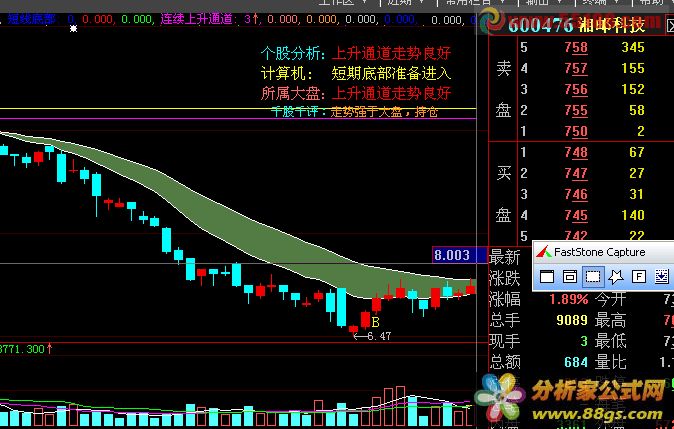The width and height of the screenshot is (674, 429).
Task: Click the 计算机 sector text line
Action: click(356, 73)
